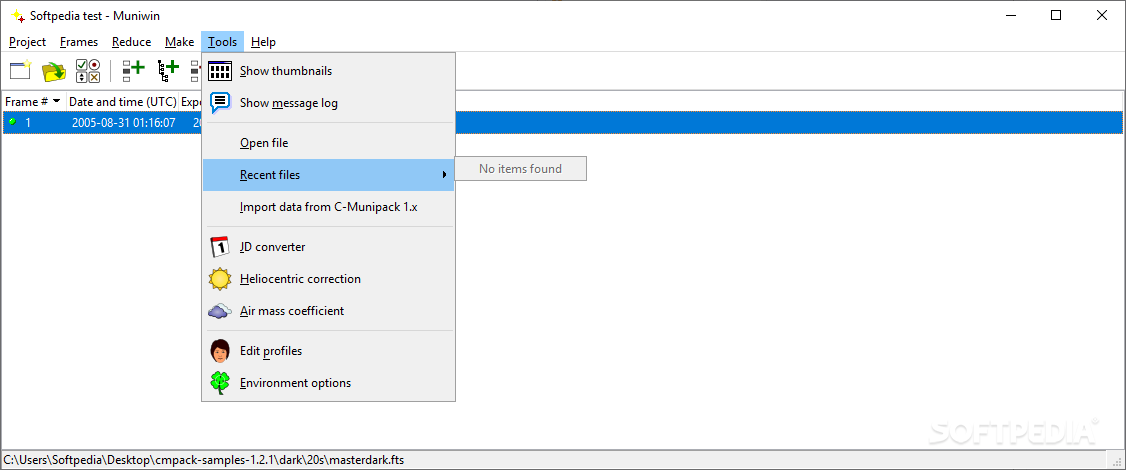Select Air mass coefficient menu entry

pos(328,311)
